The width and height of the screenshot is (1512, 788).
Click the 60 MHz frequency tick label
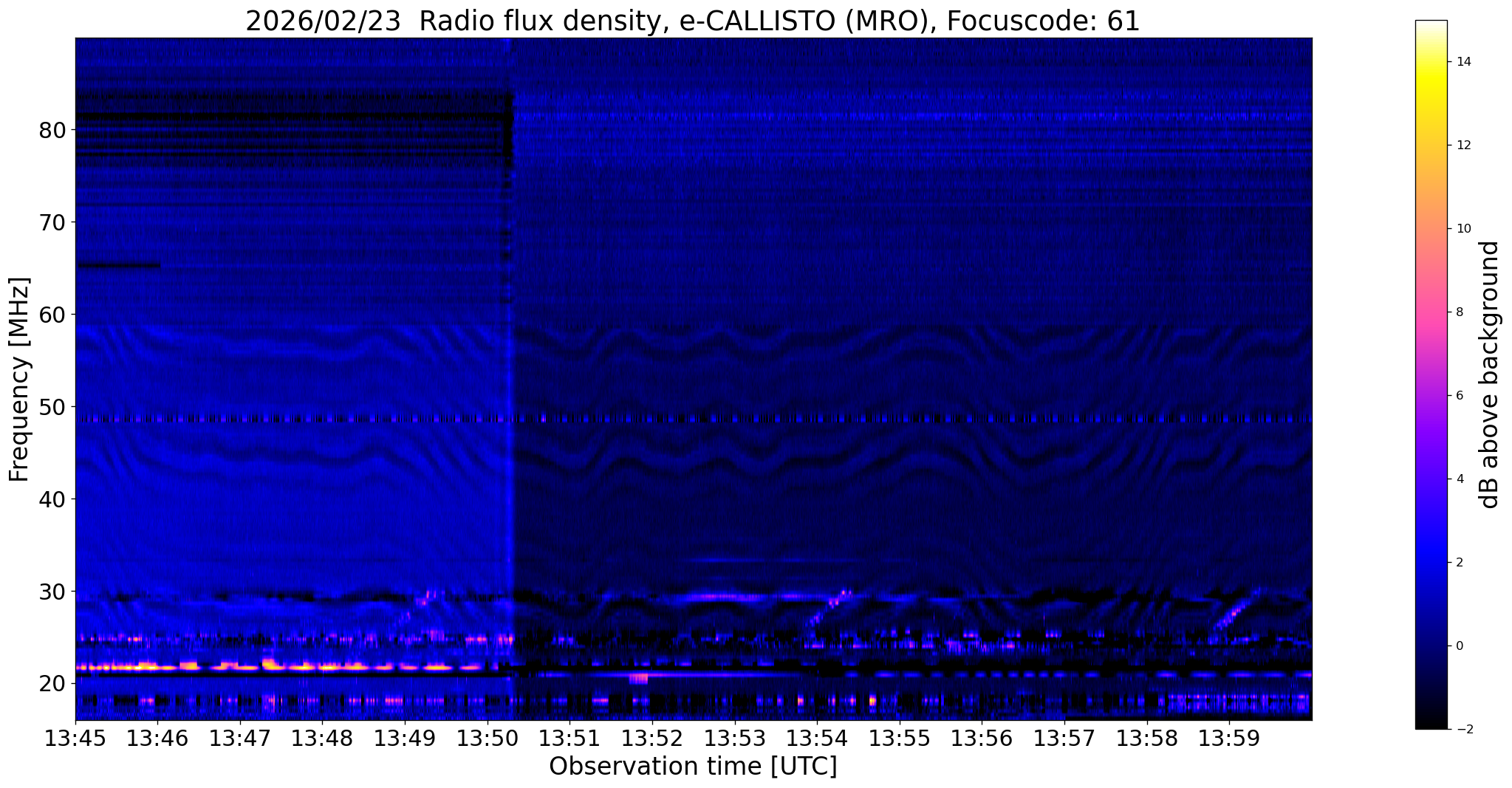click(52, 315)
